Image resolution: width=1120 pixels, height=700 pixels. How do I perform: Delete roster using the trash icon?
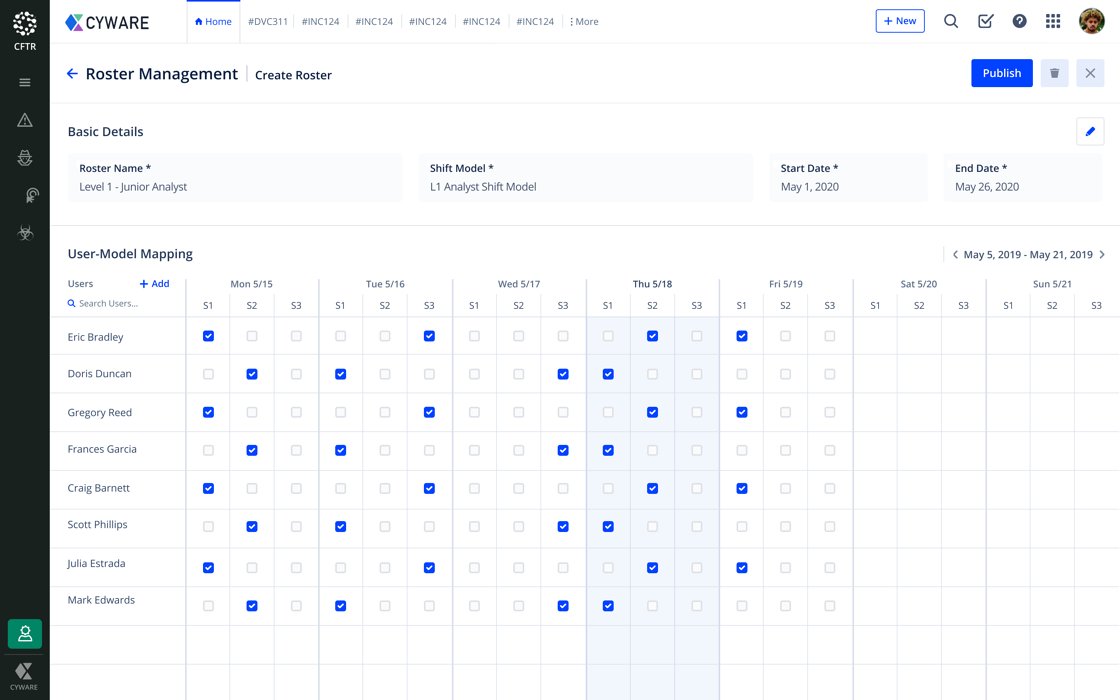[1054, 73]
